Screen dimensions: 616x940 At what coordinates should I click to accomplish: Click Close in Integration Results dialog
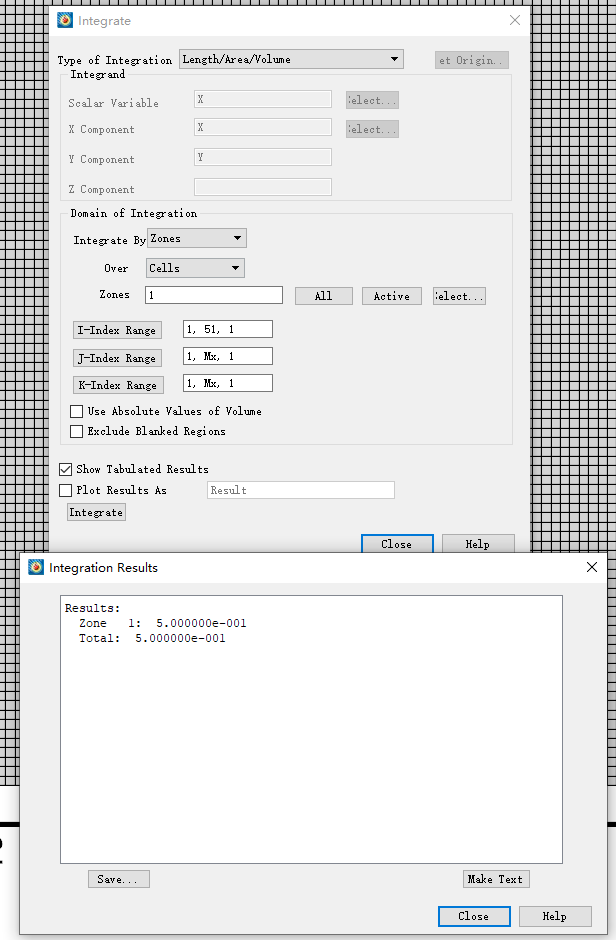point(474,916)
